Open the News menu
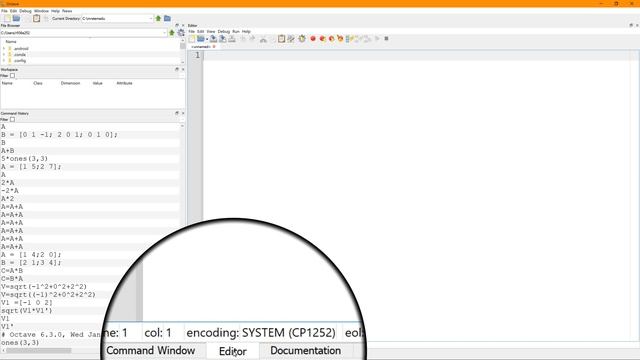Image resolution: width=640 pixels, height=360 pixels. [67, 11]
